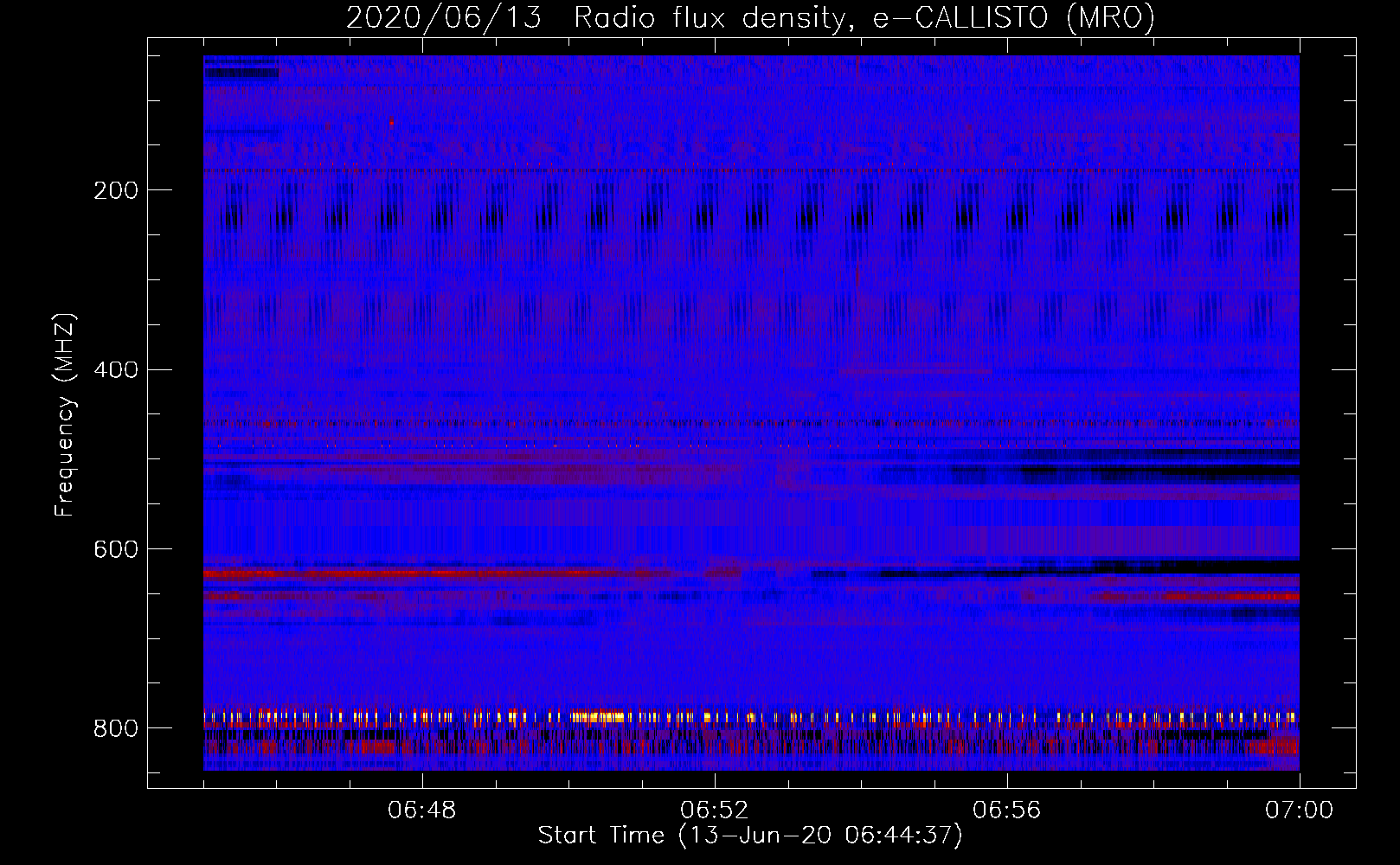The width and height of the screenshot is (1400, 865).
Task: Click the 06:52 time tick label
Action: click(715, 811)
